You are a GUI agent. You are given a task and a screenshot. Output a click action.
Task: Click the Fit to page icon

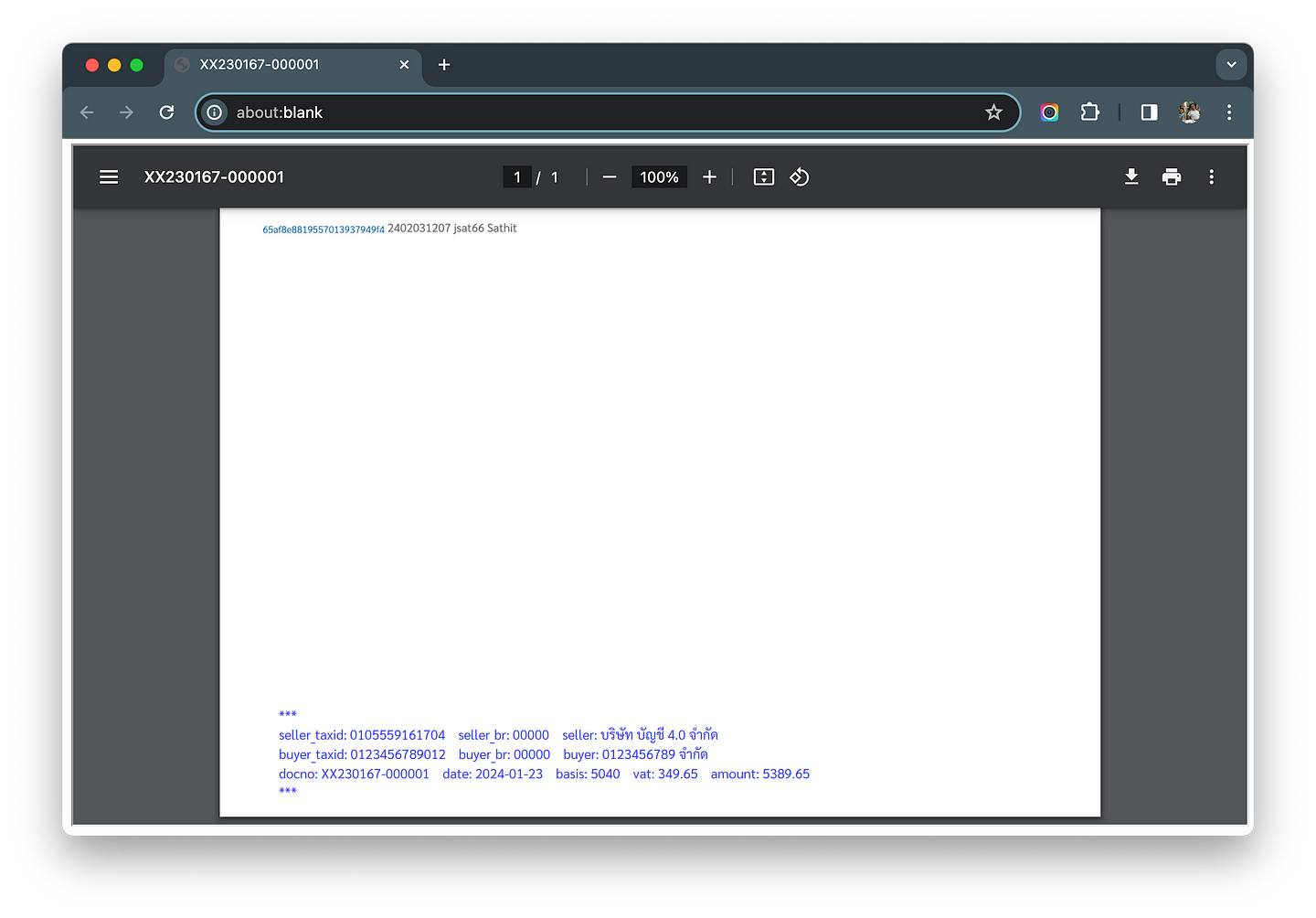[764, 177]
